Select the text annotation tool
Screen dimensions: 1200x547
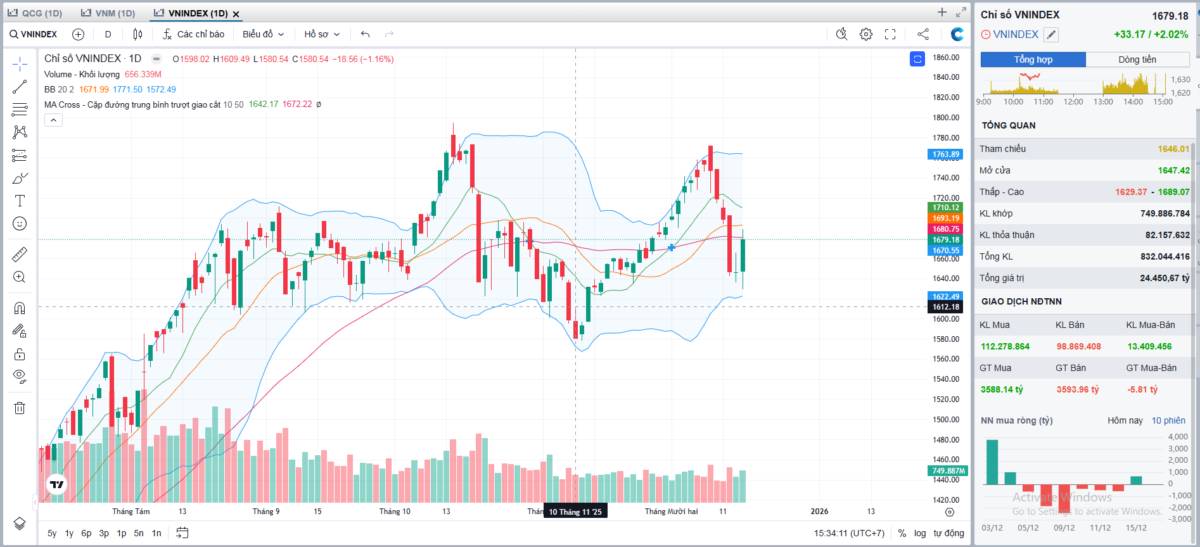(19, 200)
